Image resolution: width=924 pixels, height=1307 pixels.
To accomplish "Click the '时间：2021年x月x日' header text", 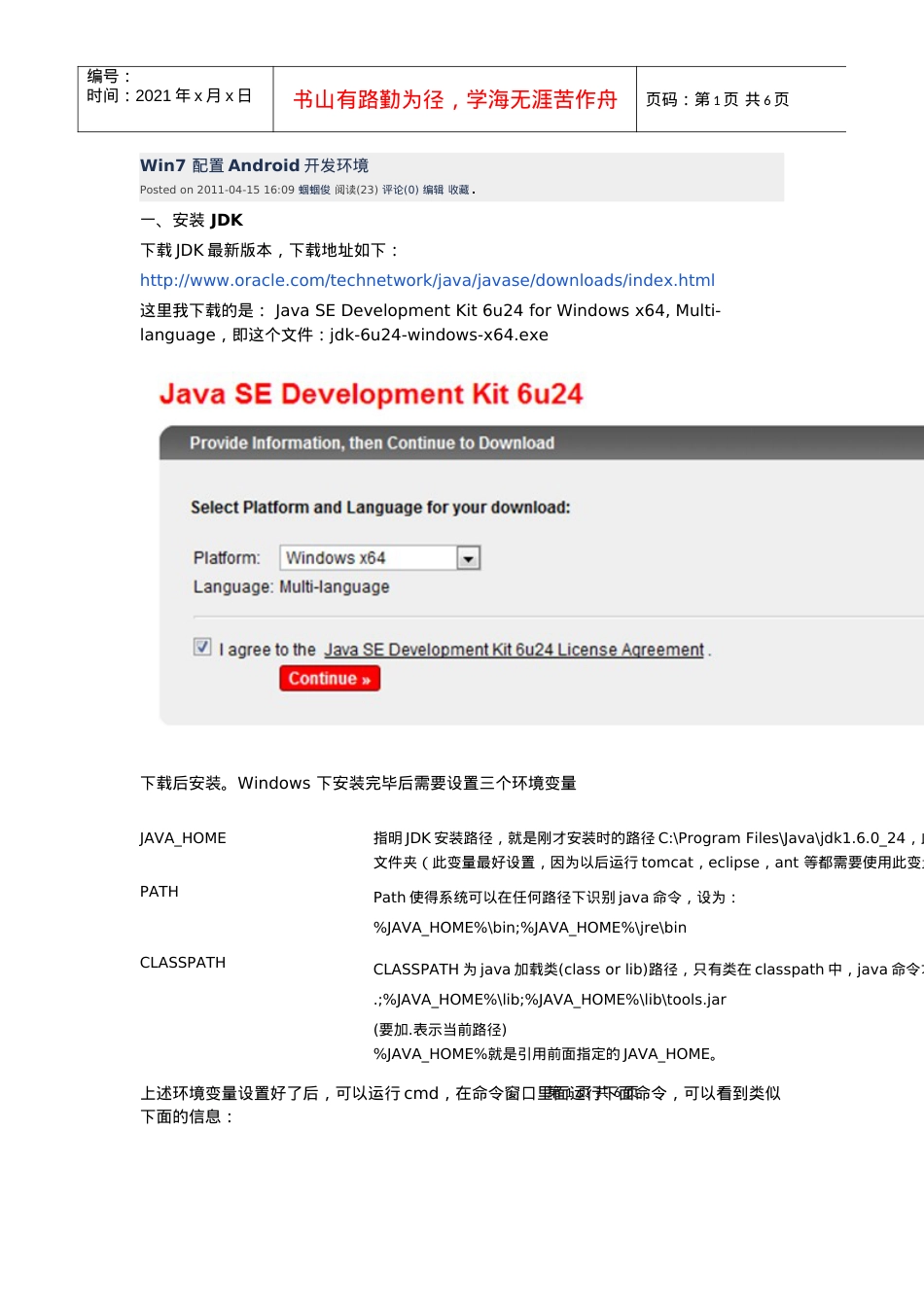I will [169, 95].
